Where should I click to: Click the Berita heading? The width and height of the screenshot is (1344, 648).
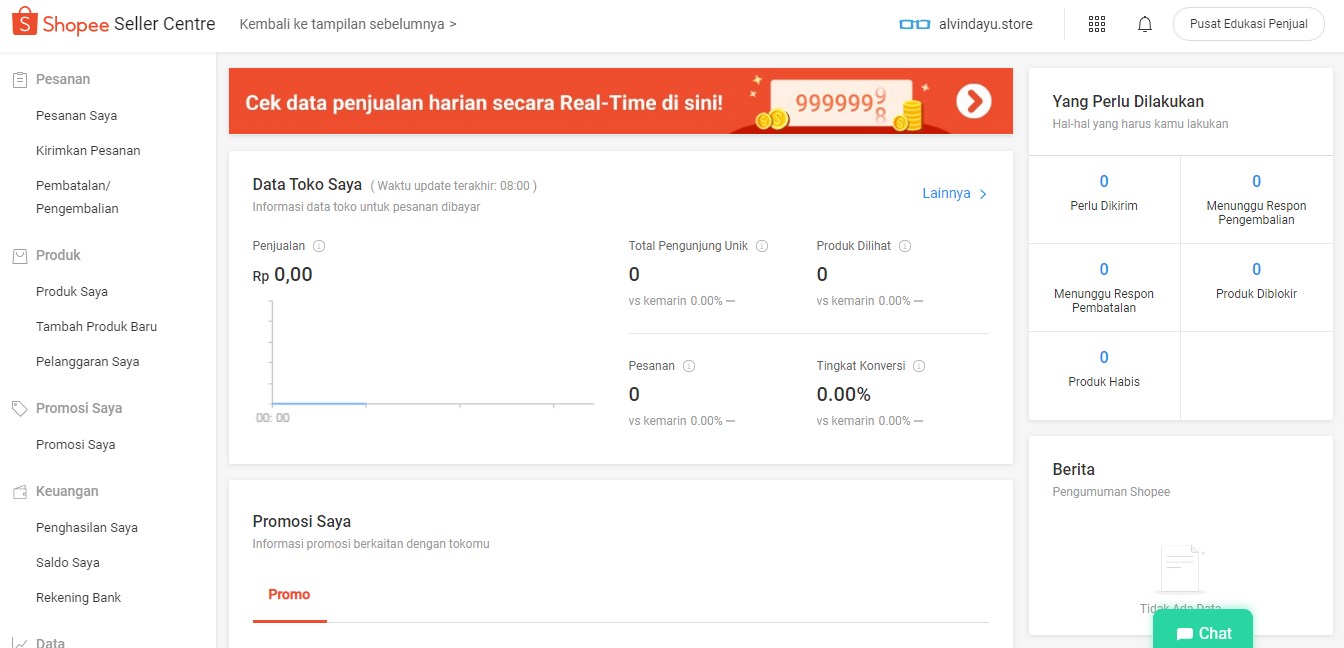(x=1074, y=469)
